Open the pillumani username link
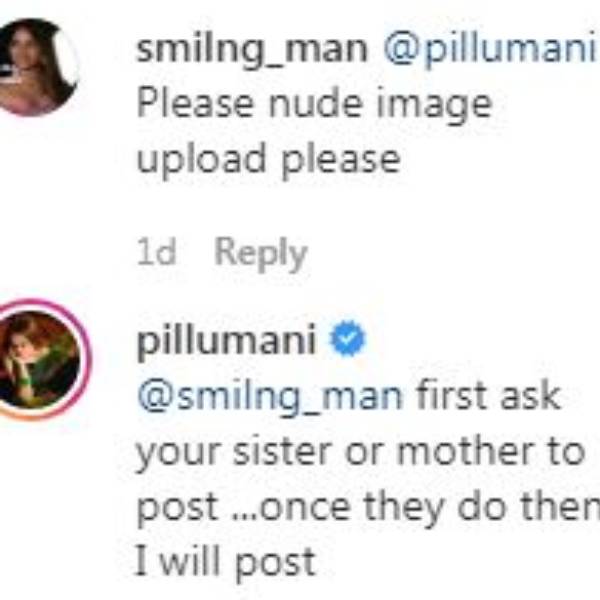Image resolution: width=600 pixels, height=600 pixels. 226,342
